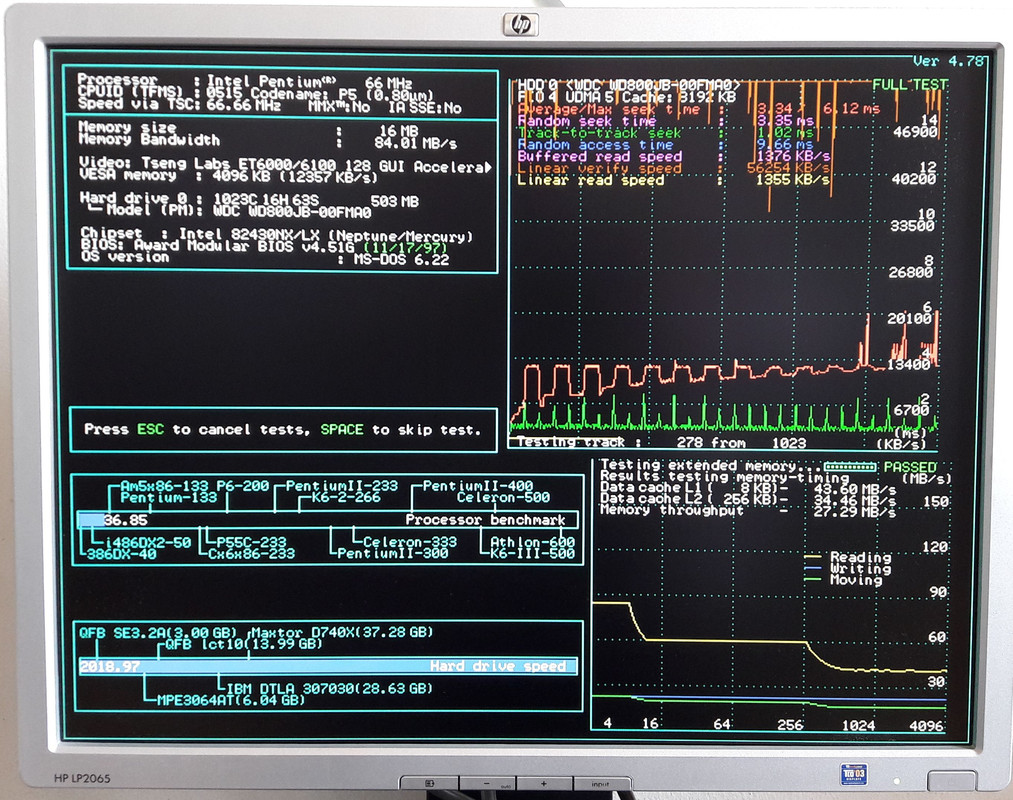Click the 'QFB lct10(13.99 GB)' drive marker

pyautogui.click(x=244, y=644)
